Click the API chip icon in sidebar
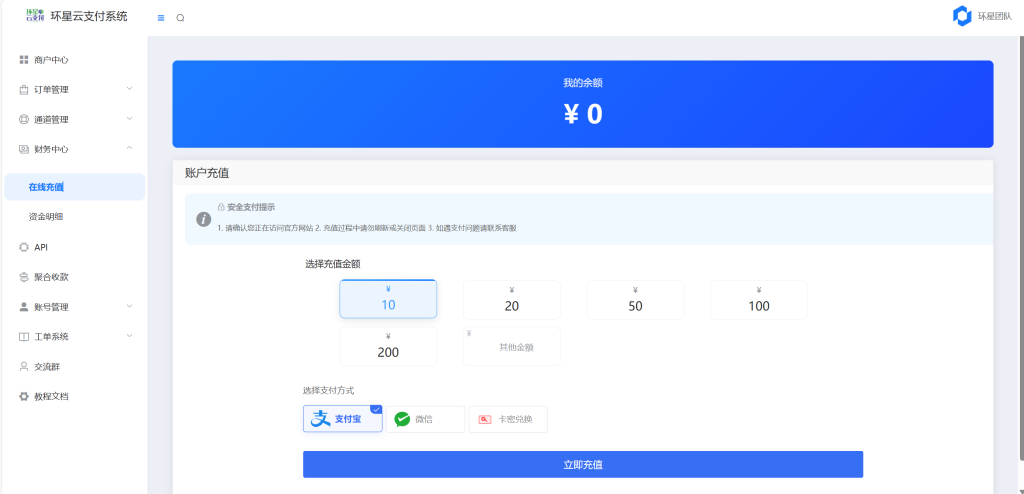Image resolution: width=1024 pixels, height=494 pixels. pos(24,247)
